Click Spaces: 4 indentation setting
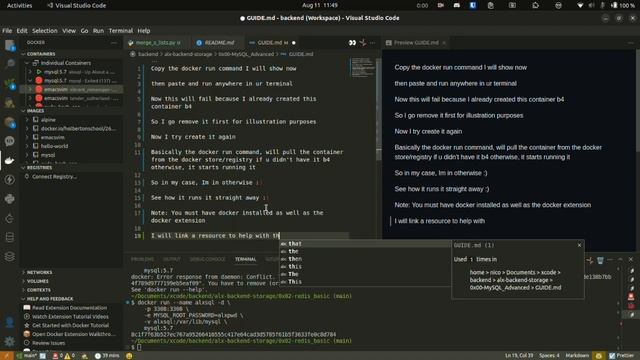The image size is (640, 360). (x=549, y=356)
